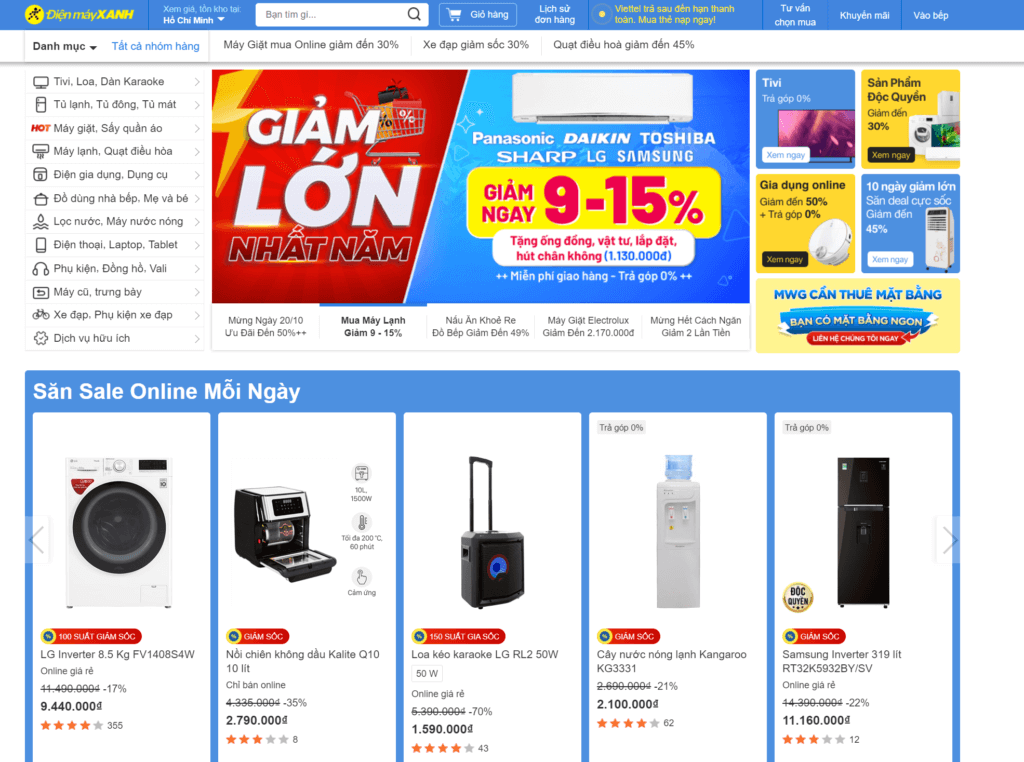Select the TV icon for Tivi, Loa, Dàn Karaoke
Image resolution: width=1024 pixels, height=762 pixels.
[40, 82]
